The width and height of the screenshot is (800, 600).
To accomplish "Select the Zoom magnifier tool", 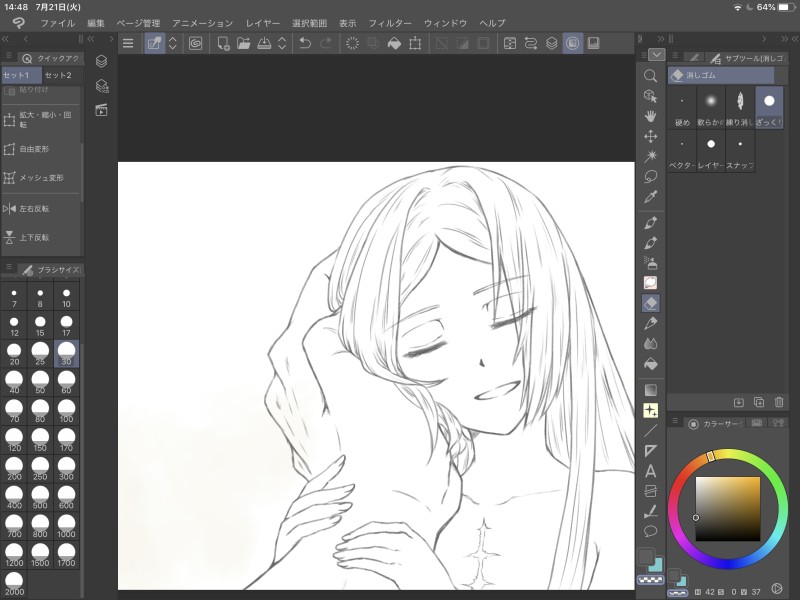I will point(650,76).
